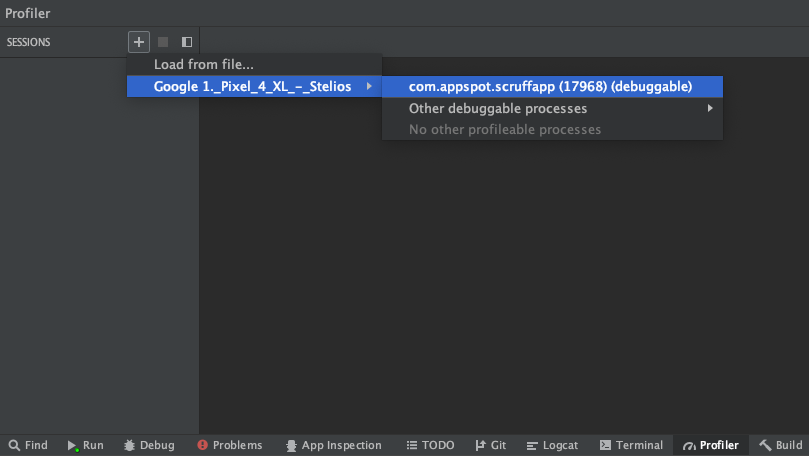Screen dimensions: 809x456
Task: Click the Profiler window title
Action: (x=28, y=13)
